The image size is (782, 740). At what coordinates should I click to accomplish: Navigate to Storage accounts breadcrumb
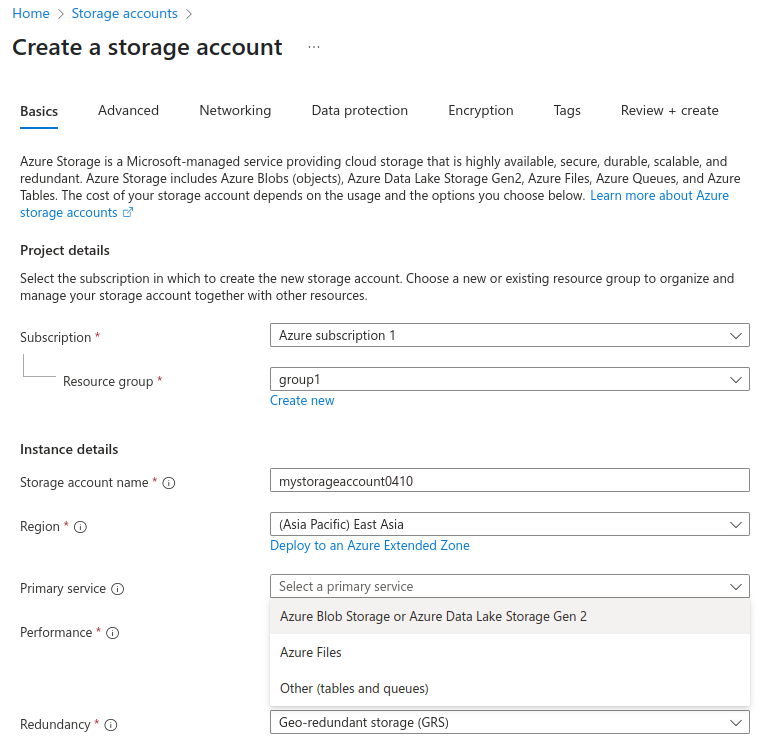click(x=125, y=14)
